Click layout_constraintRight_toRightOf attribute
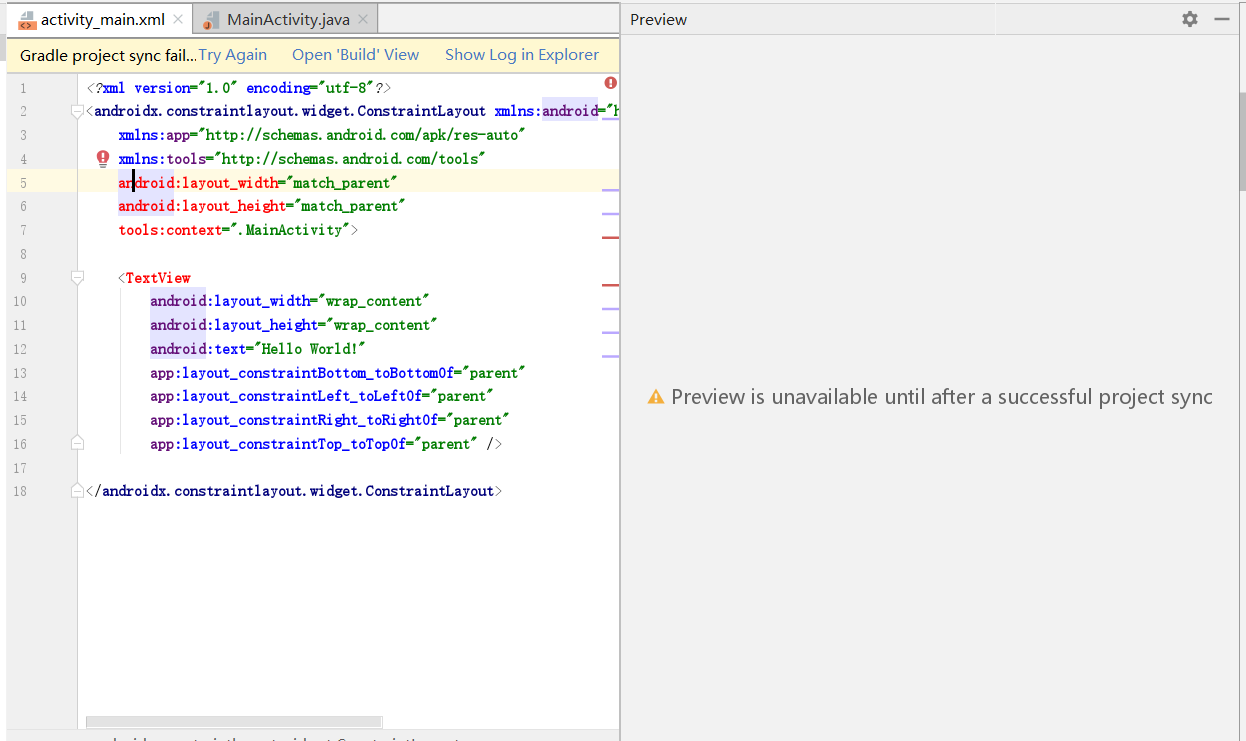Screen dimensions: 1246x741 (294, 420)
